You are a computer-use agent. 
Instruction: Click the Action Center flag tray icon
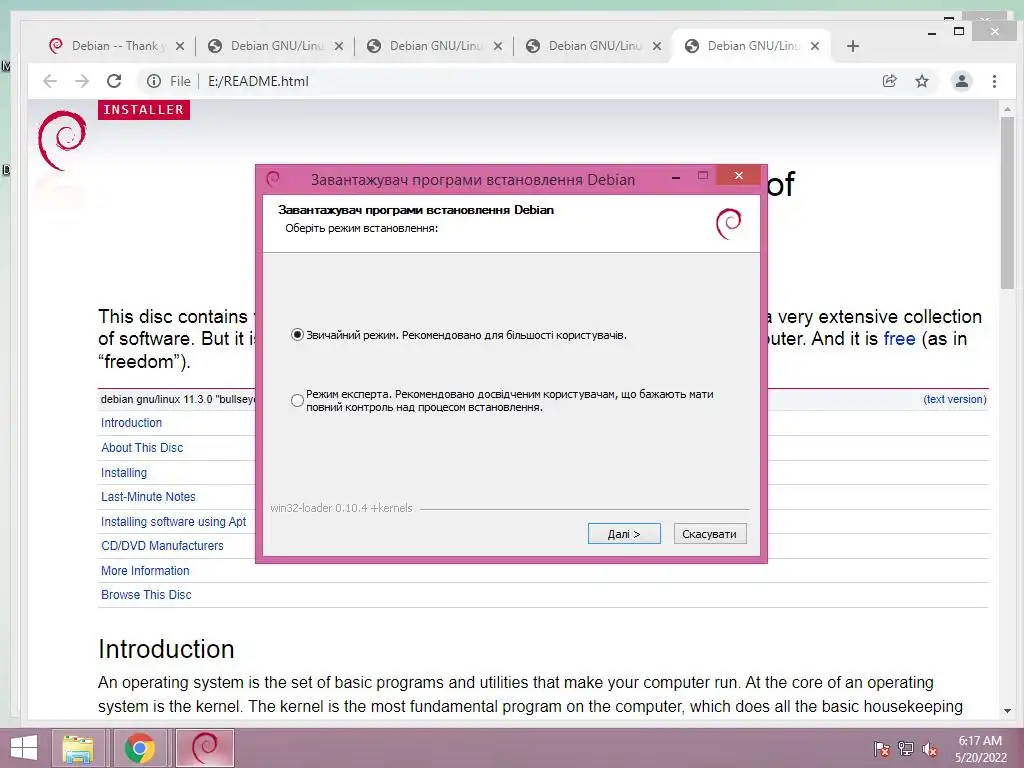[882, 749]
